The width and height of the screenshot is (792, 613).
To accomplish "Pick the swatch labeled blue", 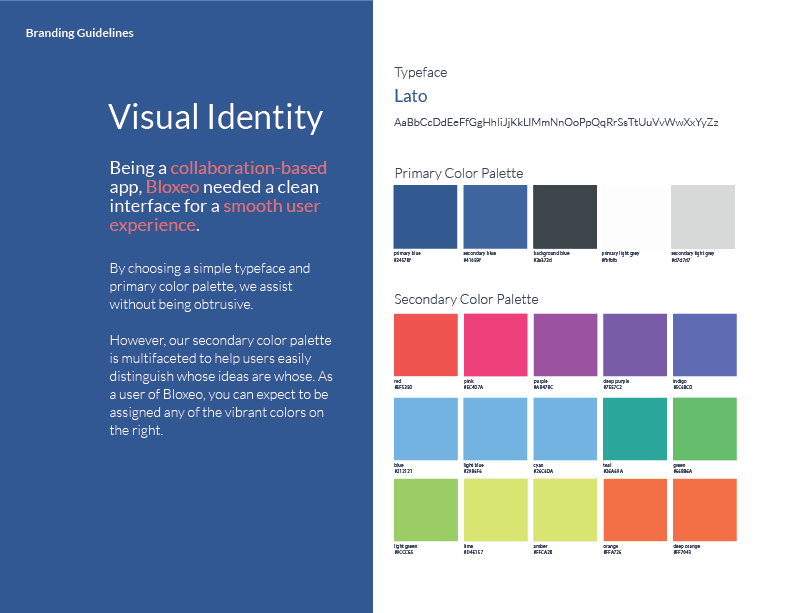I will pos(426,429).
